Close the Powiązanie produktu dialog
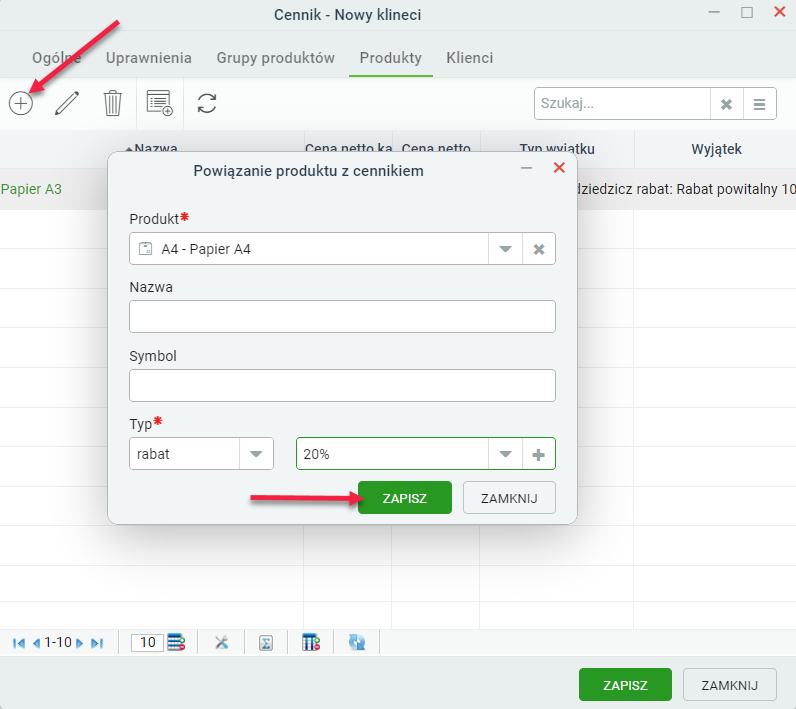 (x=559, y=167)
